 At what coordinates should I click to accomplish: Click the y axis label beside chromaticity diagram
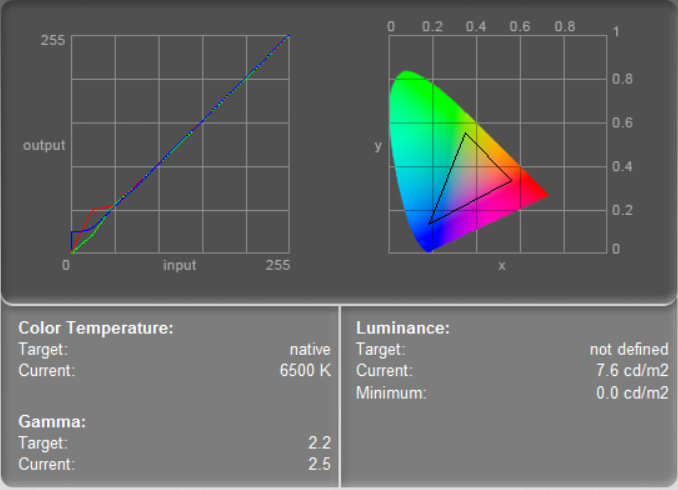(378, 146)
